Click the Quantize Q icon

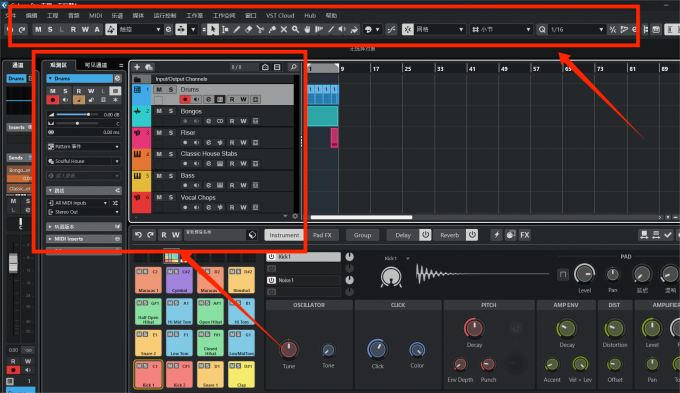click(542, 29)
